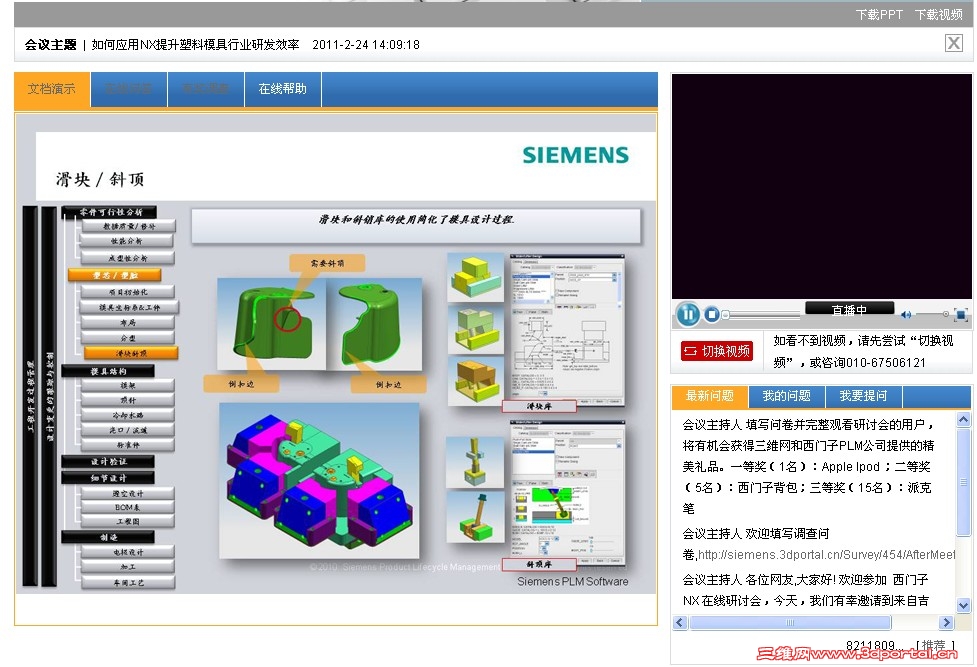Open the 在线帮助 tab
The width and height of the screenshot is (977, 667).
coord(283,89)
